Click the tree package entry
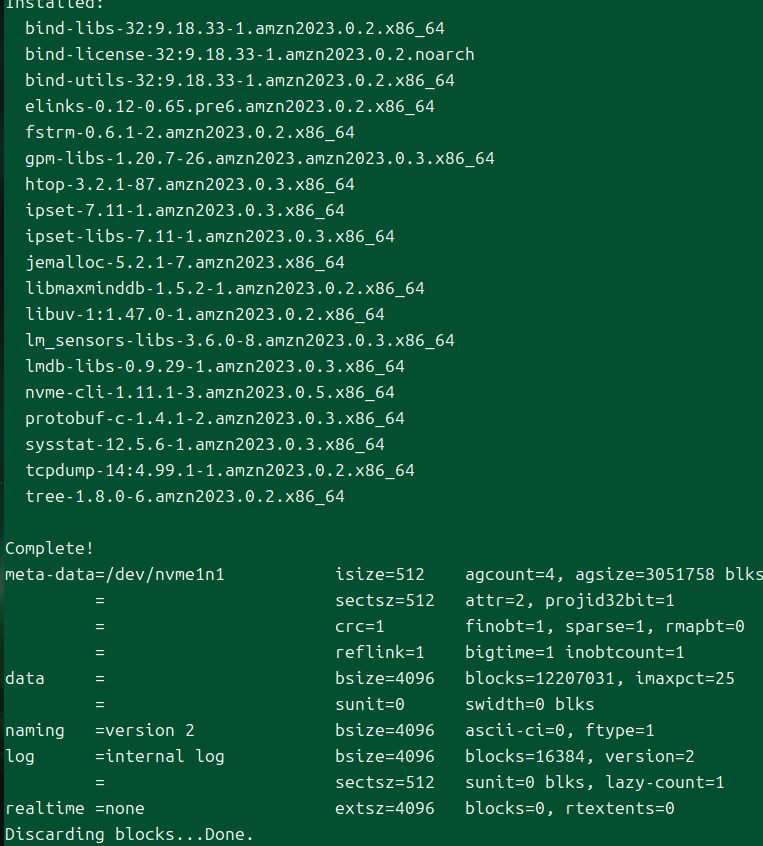 click(x=185, y=496)
